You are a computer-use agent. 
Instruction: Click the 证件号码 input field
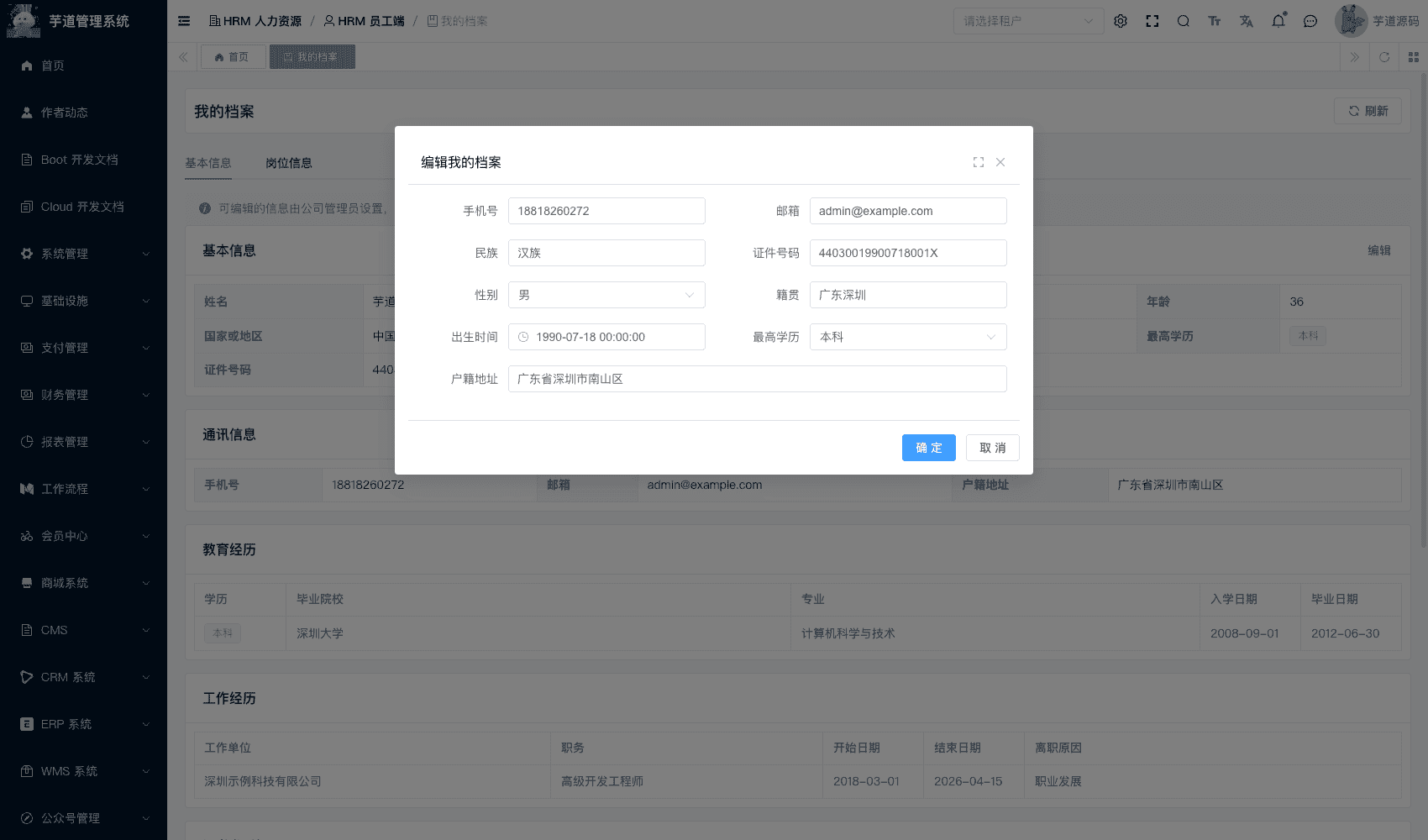tap(908, 253)
